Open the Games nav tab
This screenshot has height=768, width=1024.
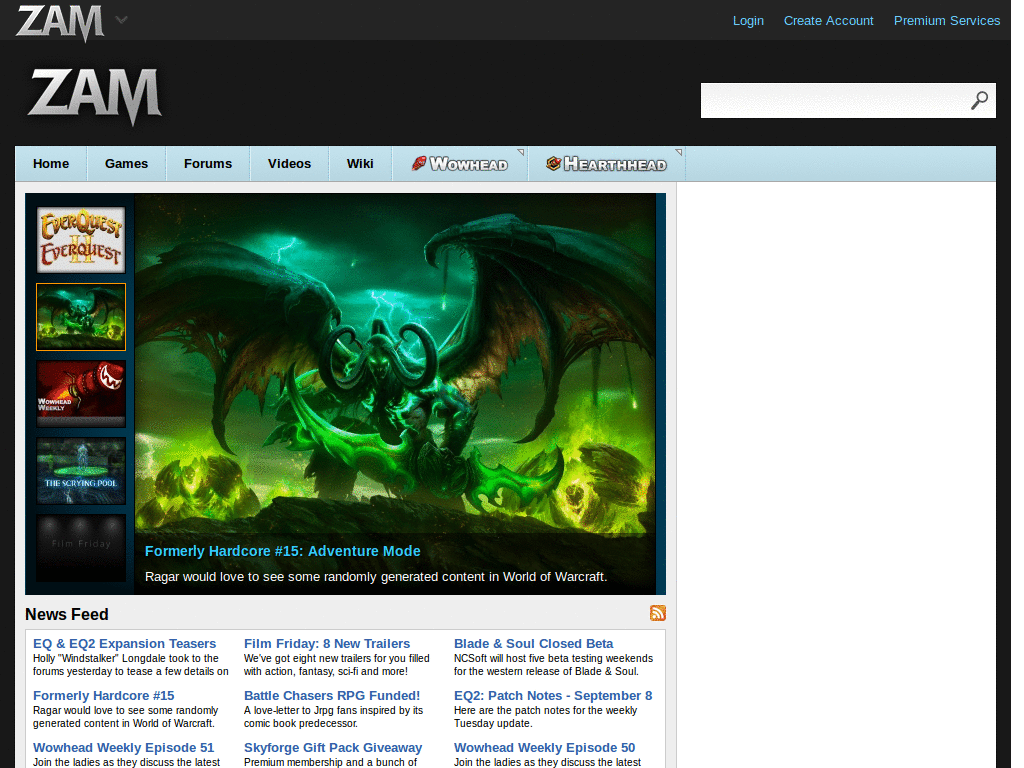point(126,164)
